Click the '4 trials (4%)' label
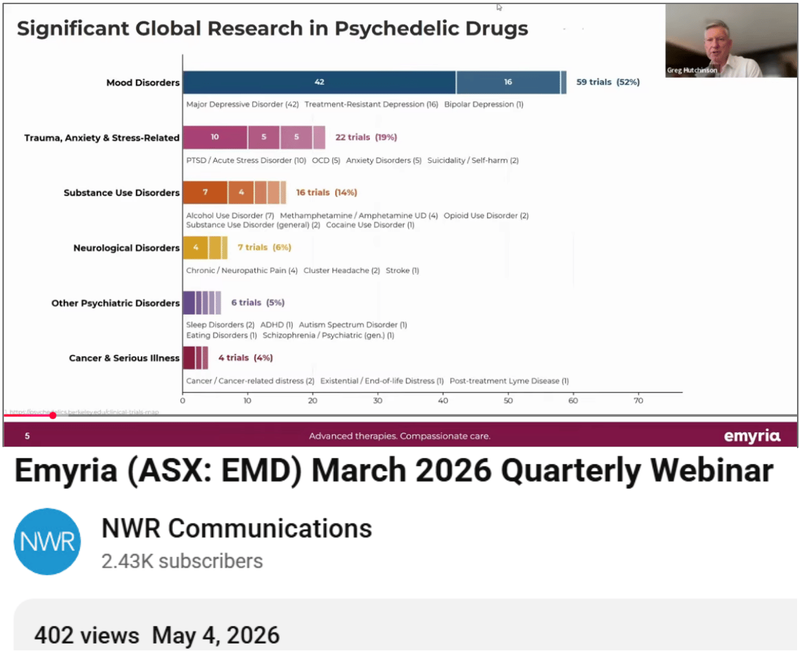The image size is (800, 652). pyautogui.click(x=245, y=358)
